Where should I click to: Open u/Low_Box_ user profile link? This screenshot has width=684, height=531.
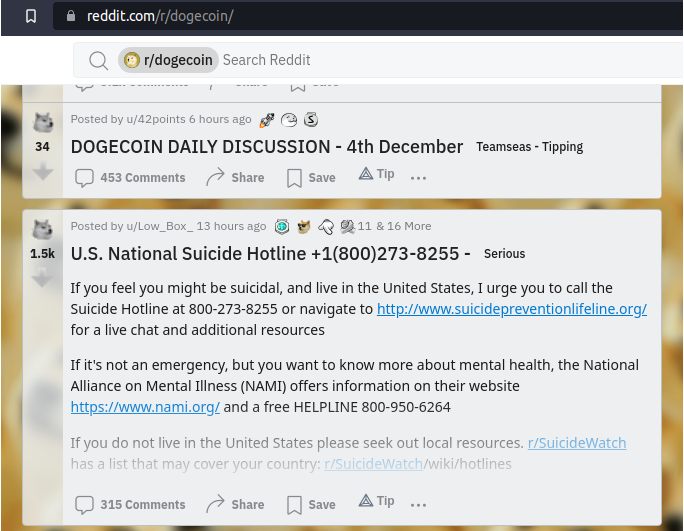click(x=159, y=226)
